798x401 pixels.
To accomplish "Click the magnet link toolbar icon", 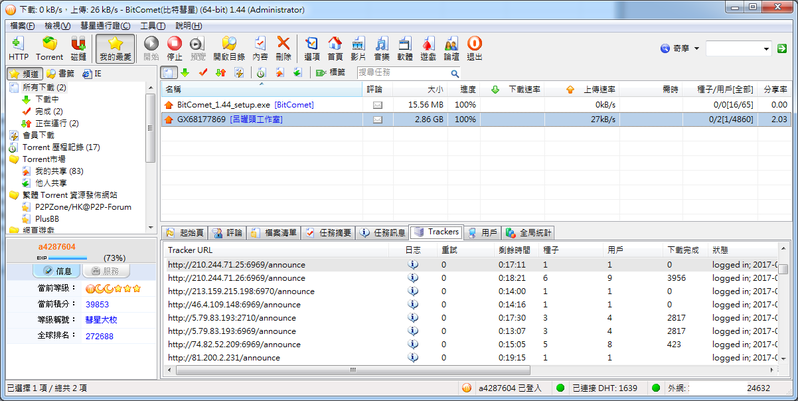I will 78,49.
